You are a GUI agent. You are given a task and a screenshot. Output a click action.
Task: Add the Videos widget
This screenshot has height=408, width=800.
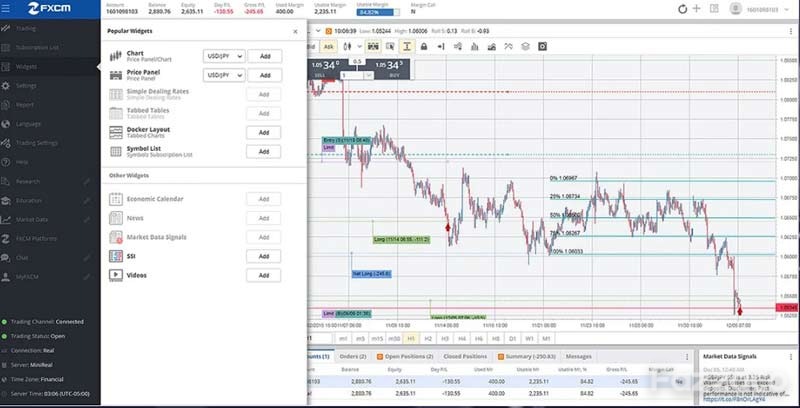coord(263,275)
